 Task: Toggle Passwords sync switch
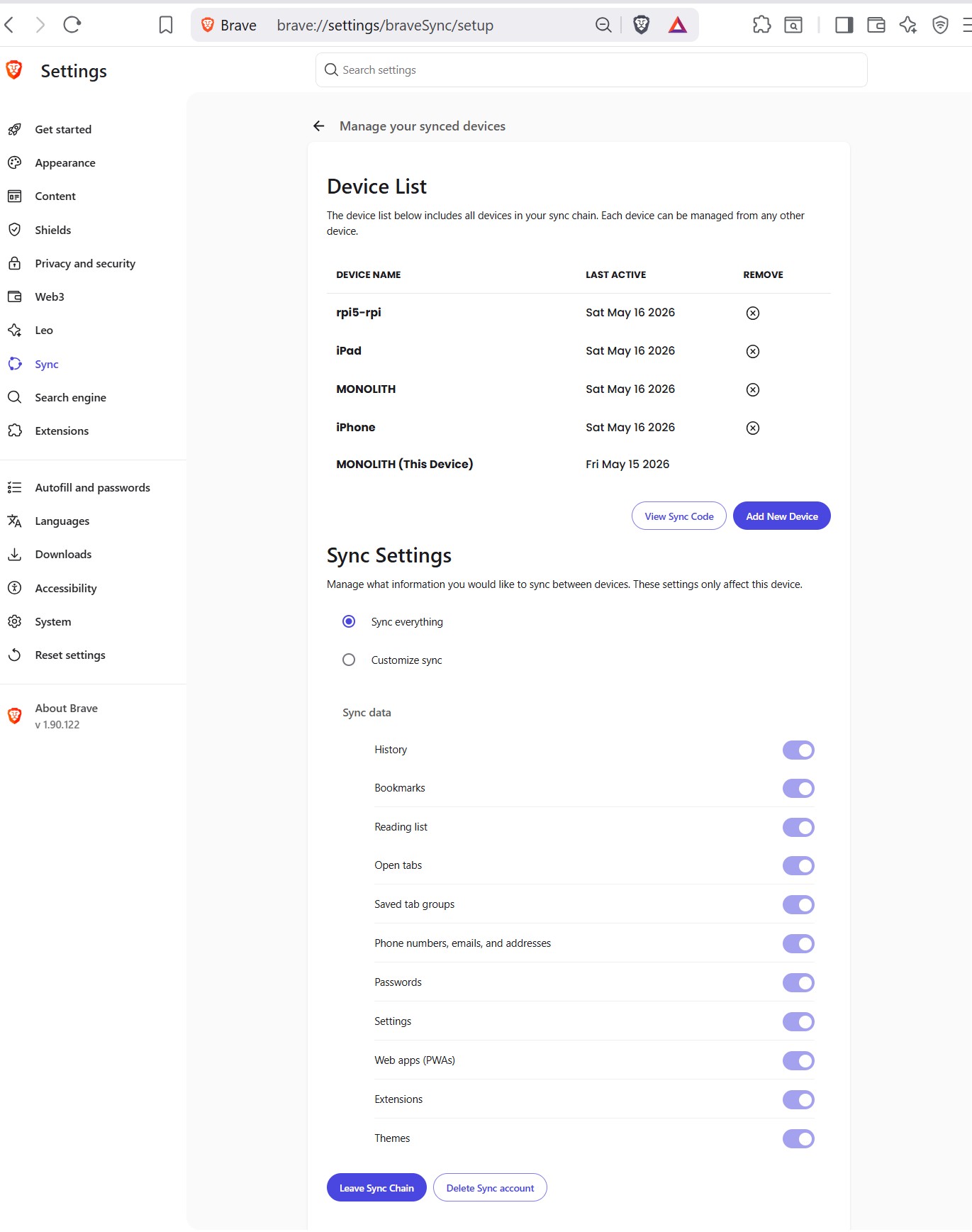coord(798,982)
